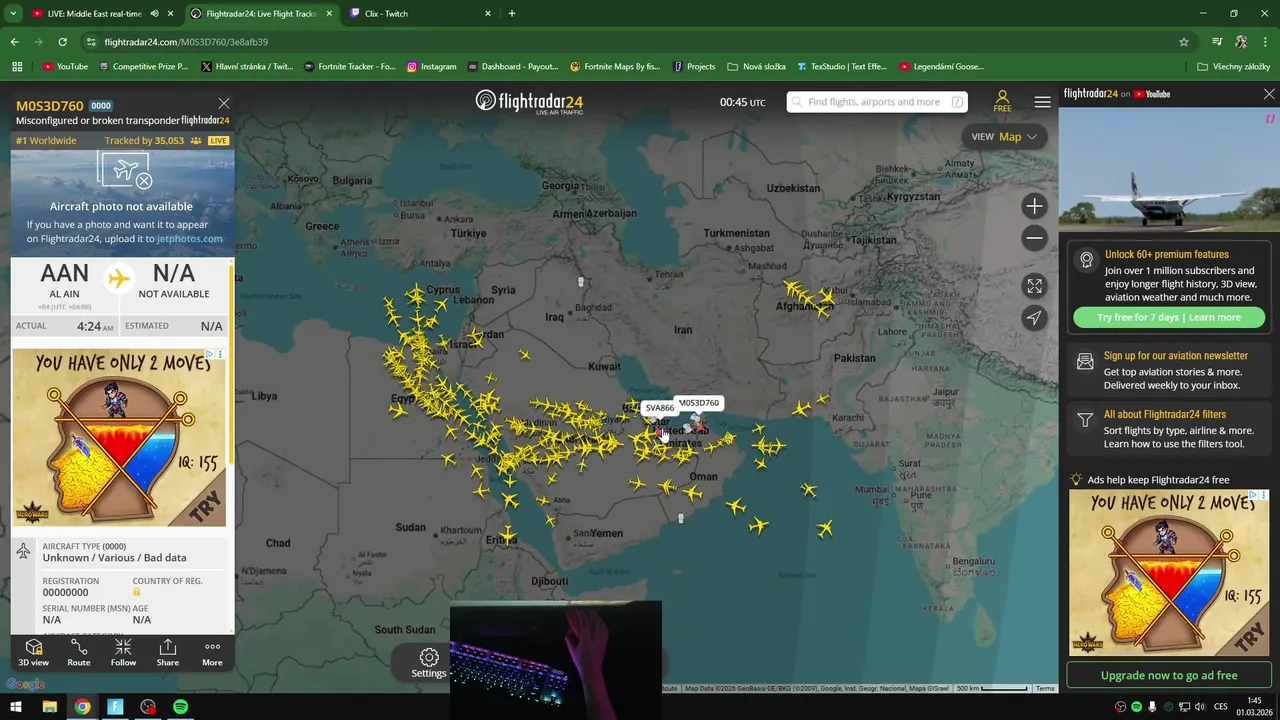Click the Flightradar24 logo
Screen dimensions: 1280x720
[x=529, y=102]
